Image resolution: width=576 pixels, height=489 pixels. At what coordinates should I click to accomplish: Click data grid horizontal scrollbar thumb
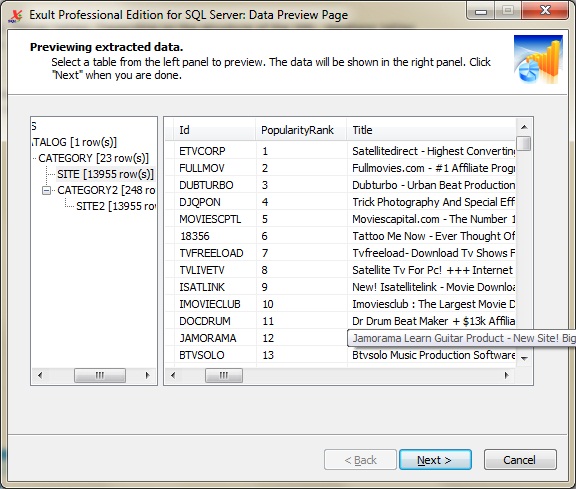click(x=224, y=375)
